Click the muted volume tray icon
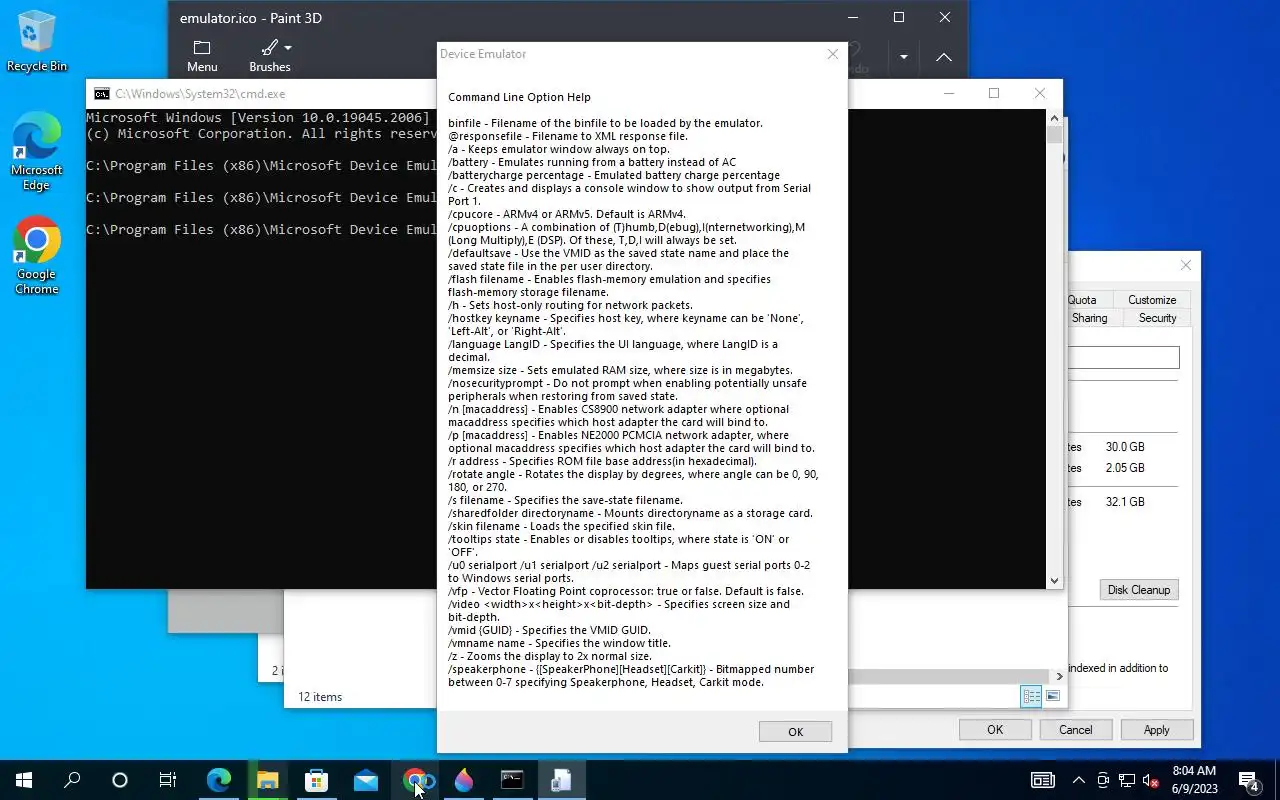 pyautogui.click(x=1151, y=780)
